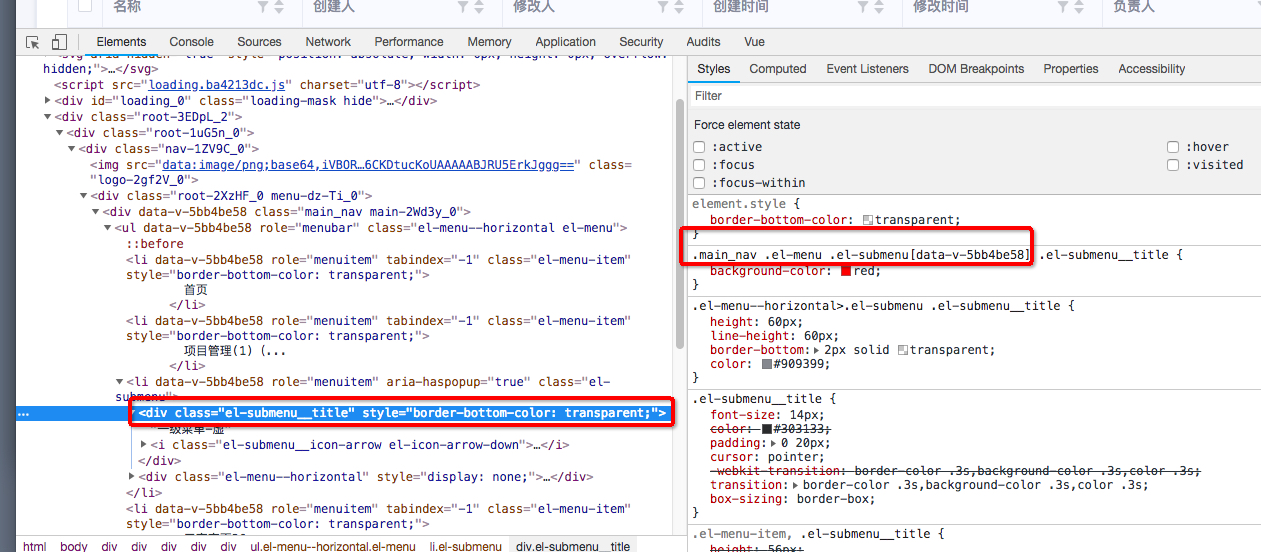Screen dimensions: 1261x552
Task: Toggle the device toolbar icon
Action: 58,42
